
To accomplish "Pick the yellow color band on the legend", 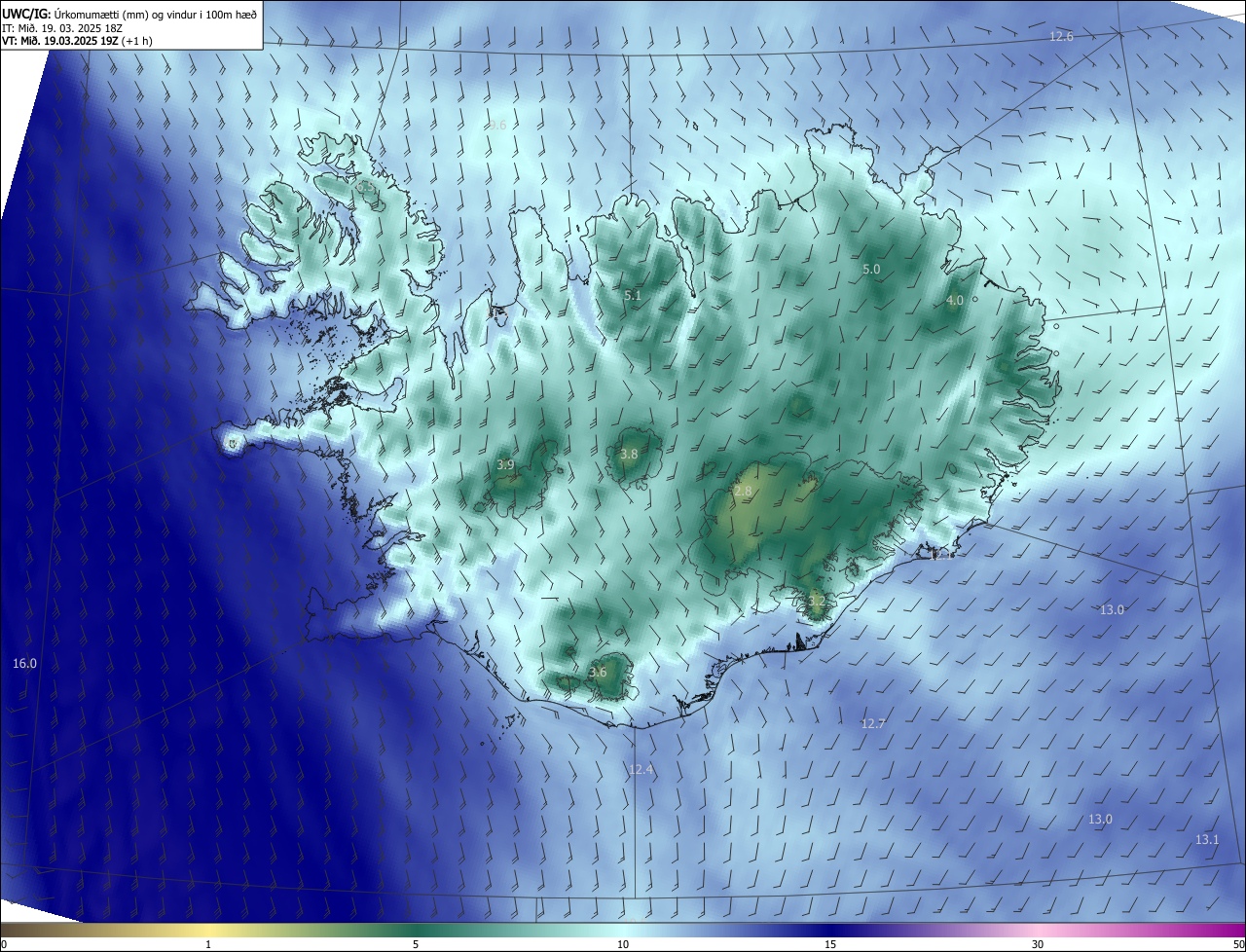I will click(209, 930).
